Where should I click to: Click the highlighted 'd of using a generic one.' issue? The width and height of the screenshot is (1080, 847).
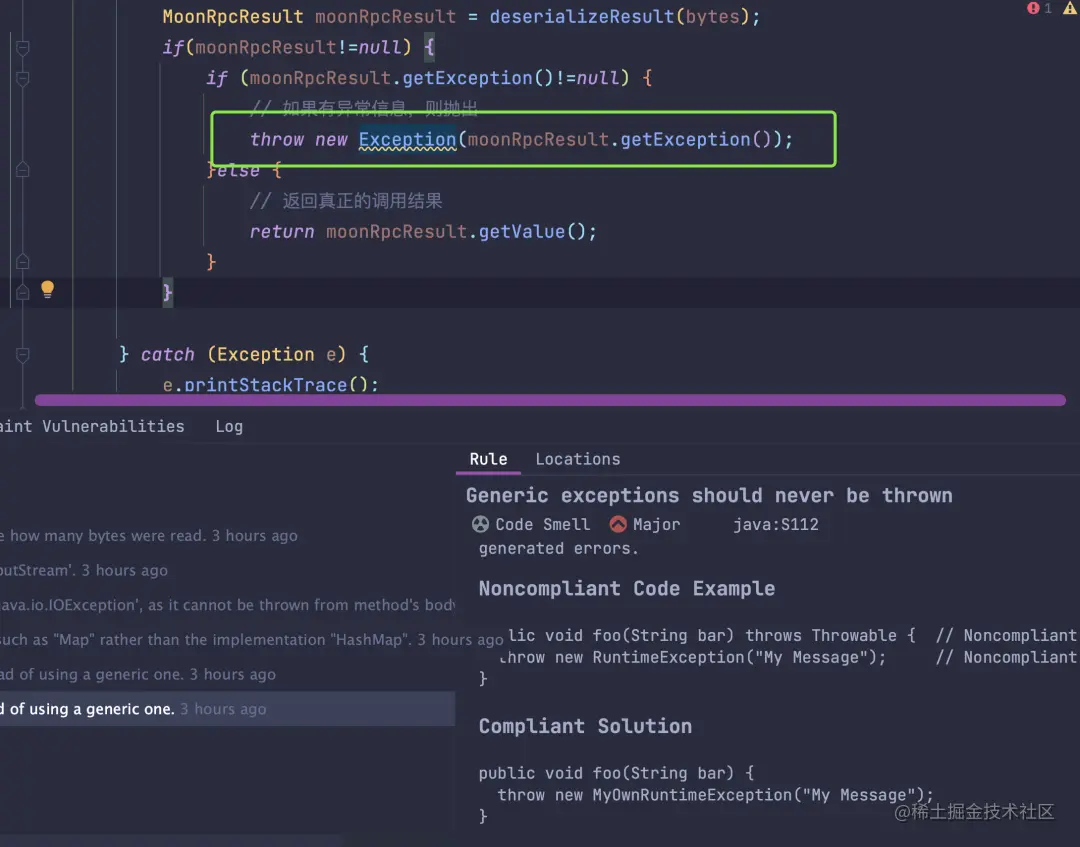[227, 709]
